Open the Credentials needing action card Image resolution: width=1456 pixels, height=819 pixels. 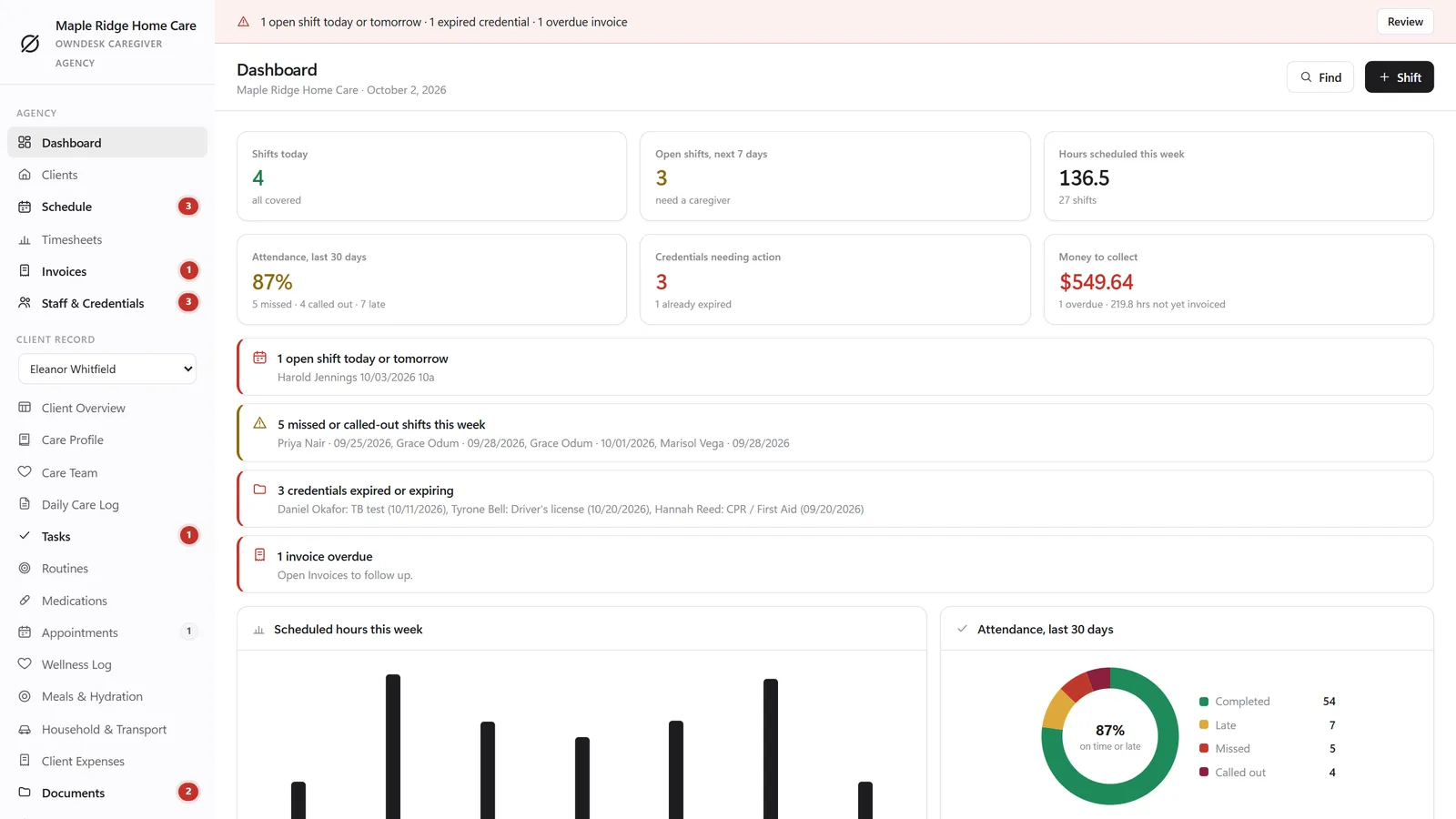click(x=834, y=279)
